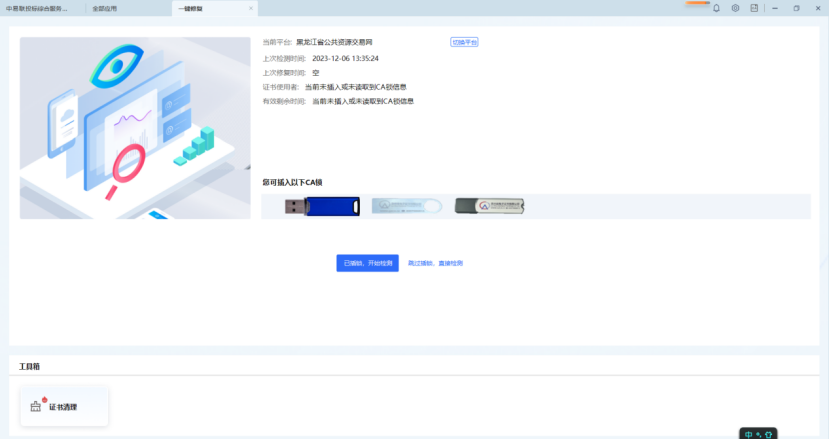829x439 pixels.
Task: Click the 已插锁，开始检测 button
Action: [367, 263]
